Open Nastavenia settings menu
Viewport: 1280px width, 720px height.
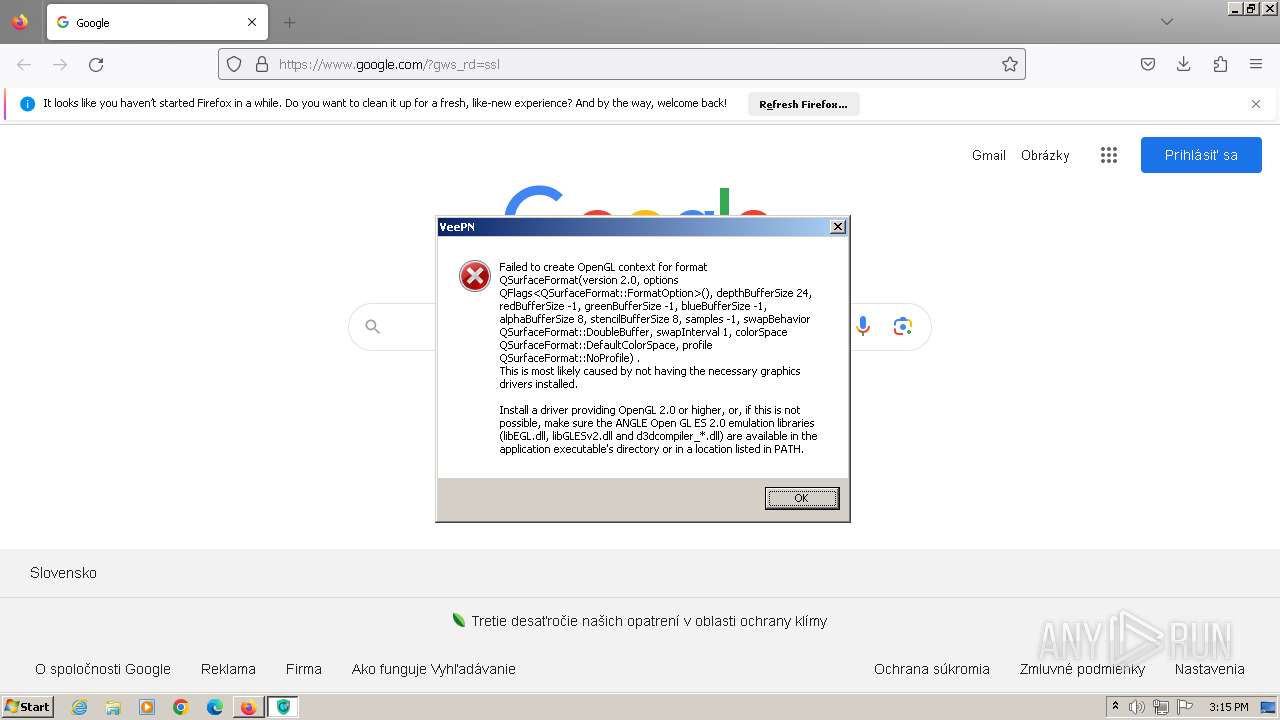coord(1210,669)
